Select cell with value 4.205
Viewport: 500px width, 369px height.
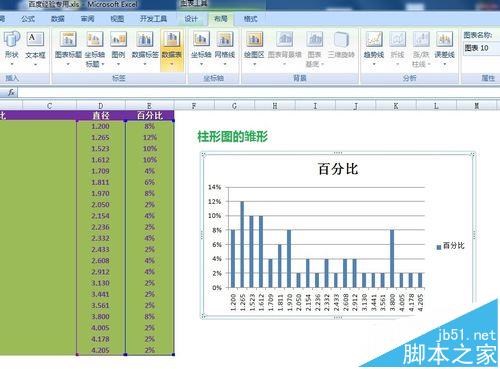tap(101, 350)
